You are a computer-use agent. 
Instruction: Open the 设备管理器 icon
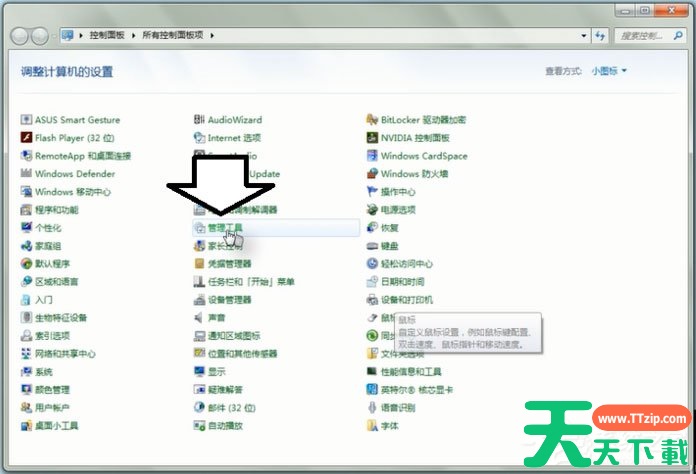click(x=199, y=300)
